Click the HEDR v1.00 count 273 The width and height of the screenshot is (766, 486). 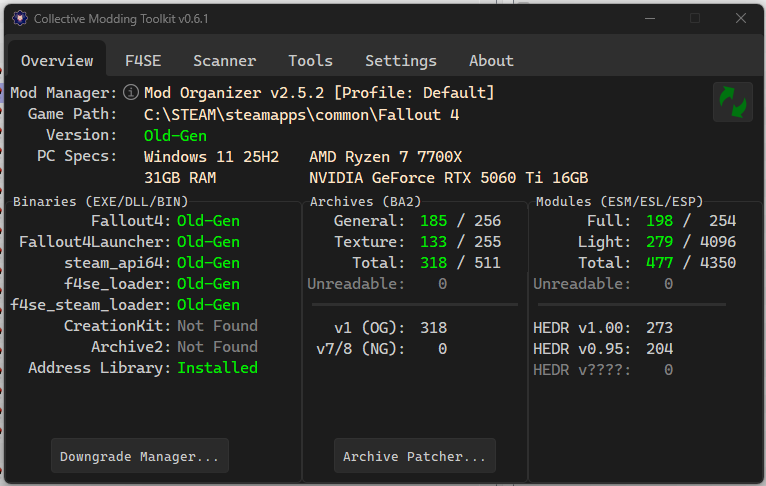coord(660,328)
